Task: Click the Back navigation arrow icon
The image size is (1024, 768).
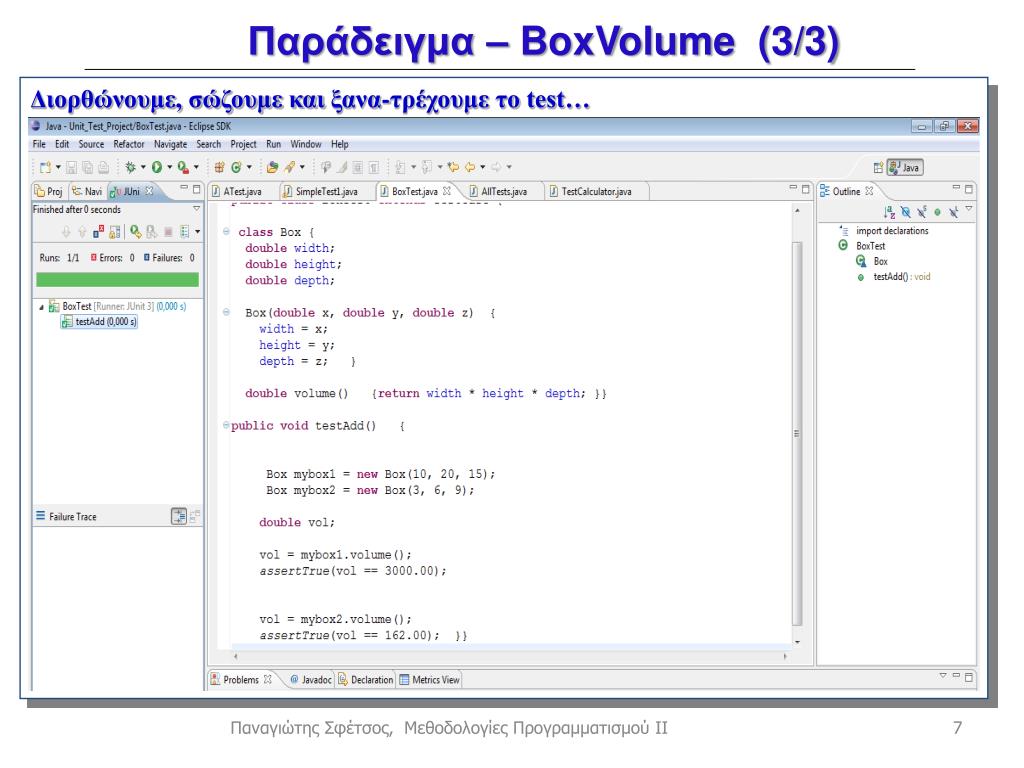Action: 470,167
